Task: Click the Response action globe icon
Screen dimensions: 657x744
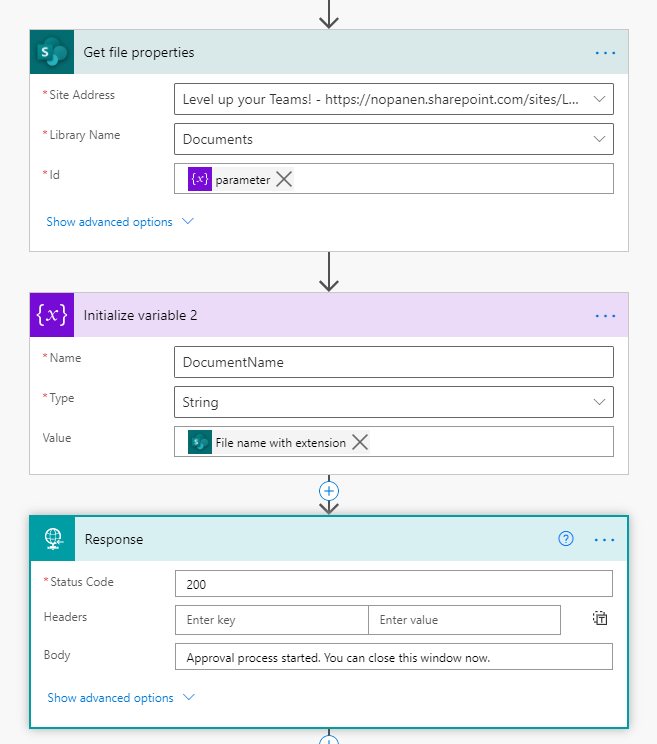Action: pyautogui.click(x=52, y=539)
